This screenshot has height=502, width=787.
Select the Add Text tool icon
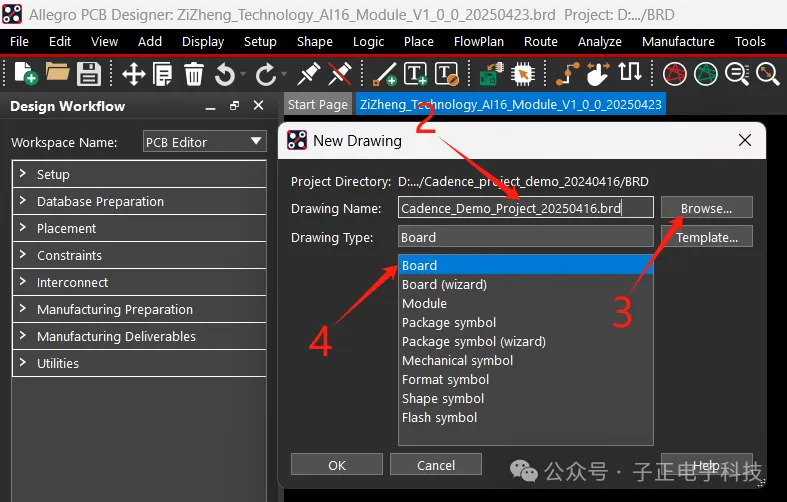pyautogui.click(x=415, y=74)
